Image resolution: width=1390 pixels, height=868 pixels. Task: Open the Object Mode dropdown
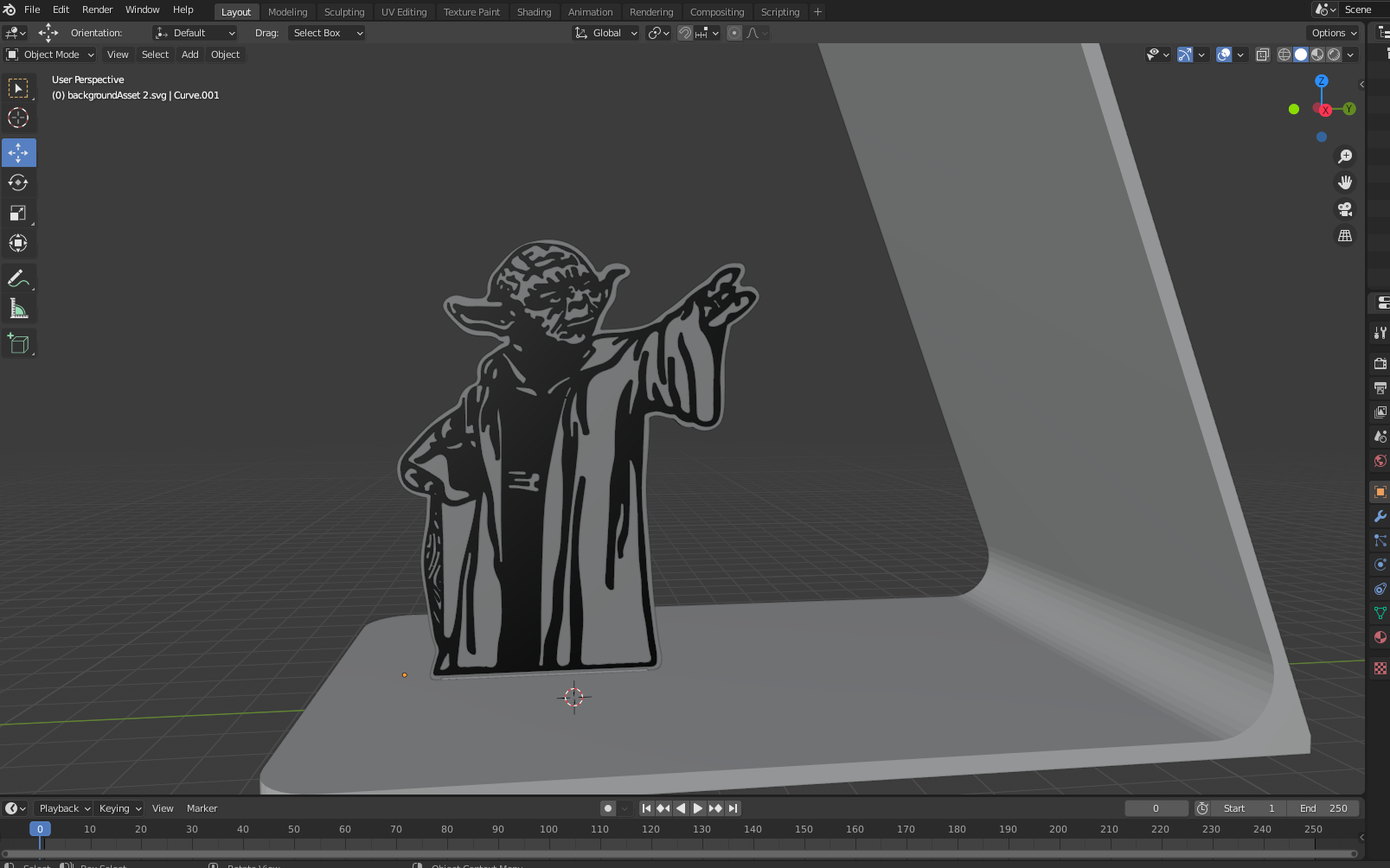(50, 54)
